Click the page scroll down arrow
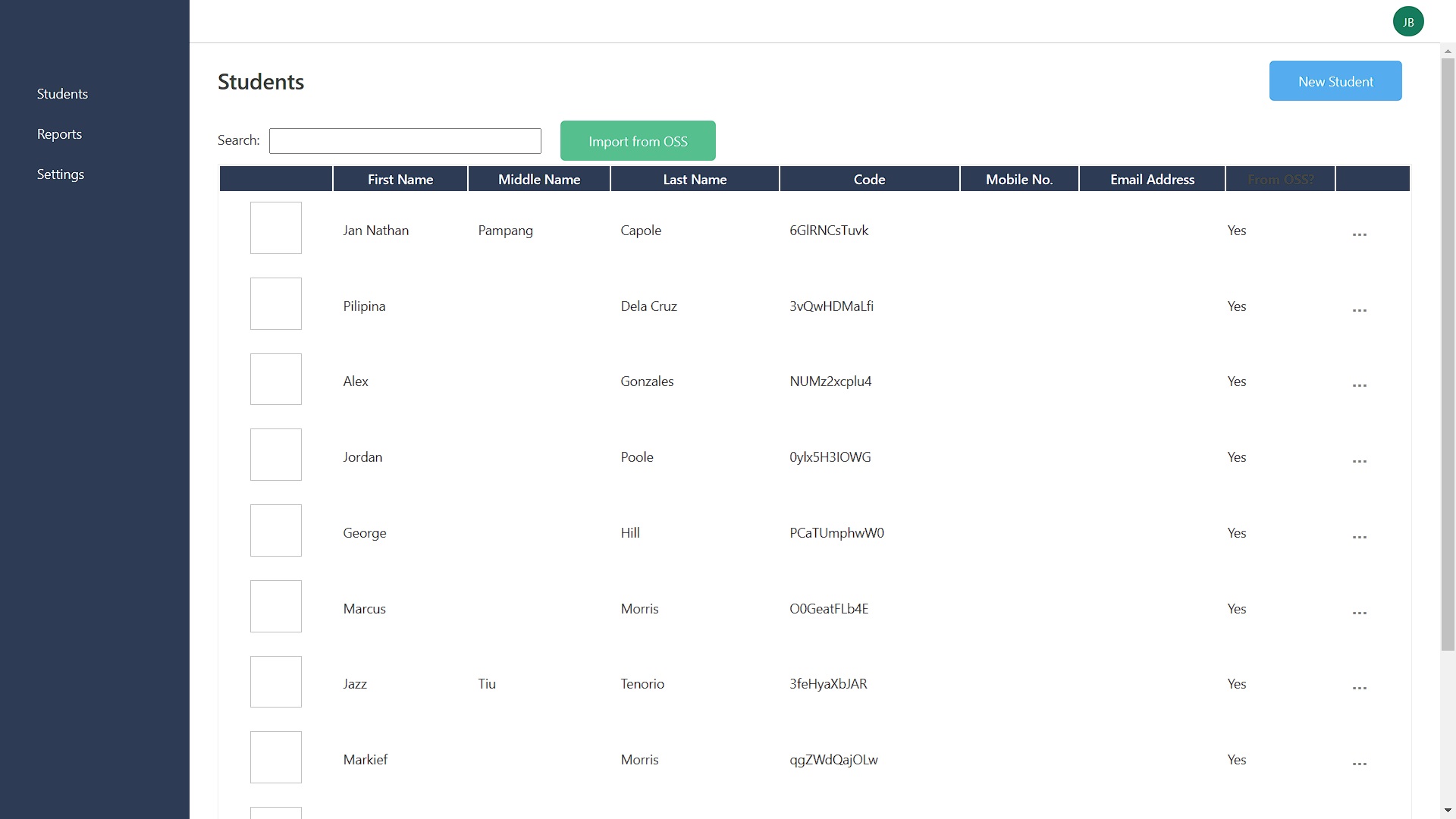 [1448, 811]
